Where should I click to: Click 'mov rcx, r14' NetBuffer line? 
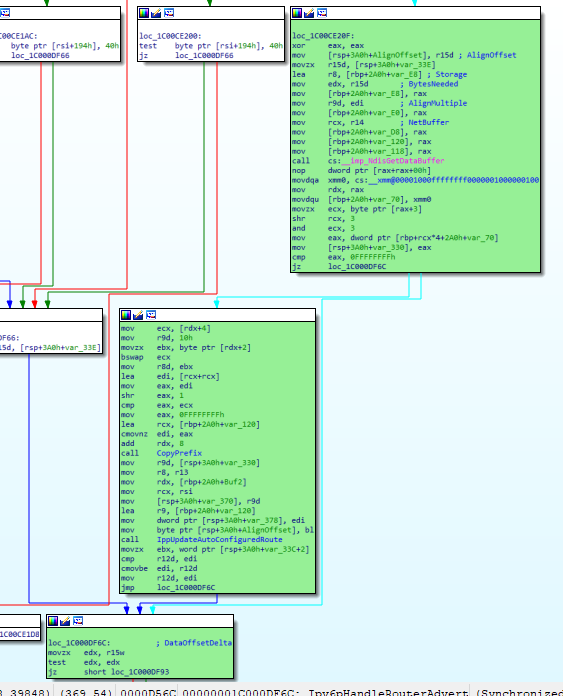coord(370,123)
